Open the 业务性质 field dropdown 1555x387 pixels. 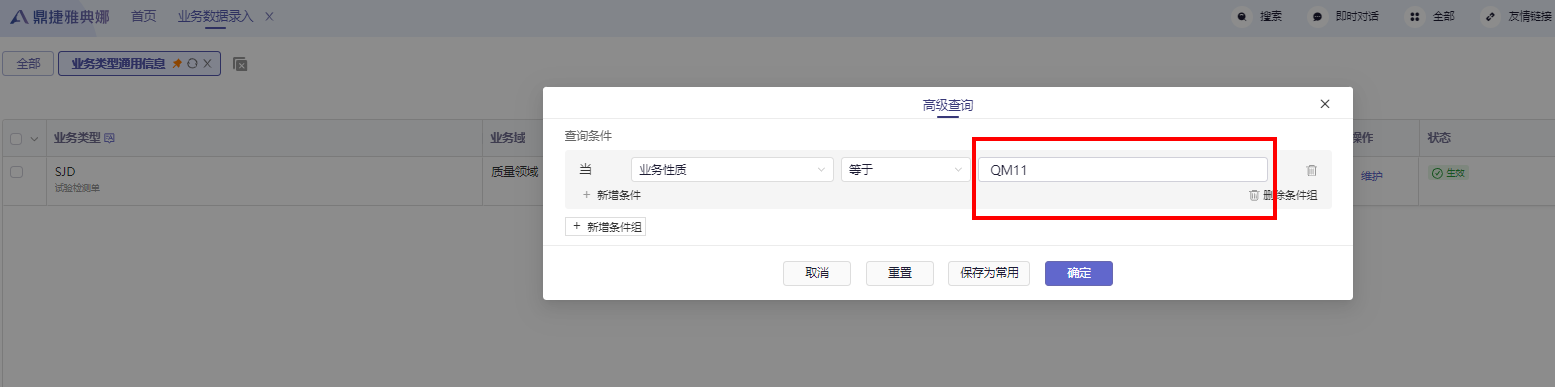pyautogui.click(x=732, y=170)
